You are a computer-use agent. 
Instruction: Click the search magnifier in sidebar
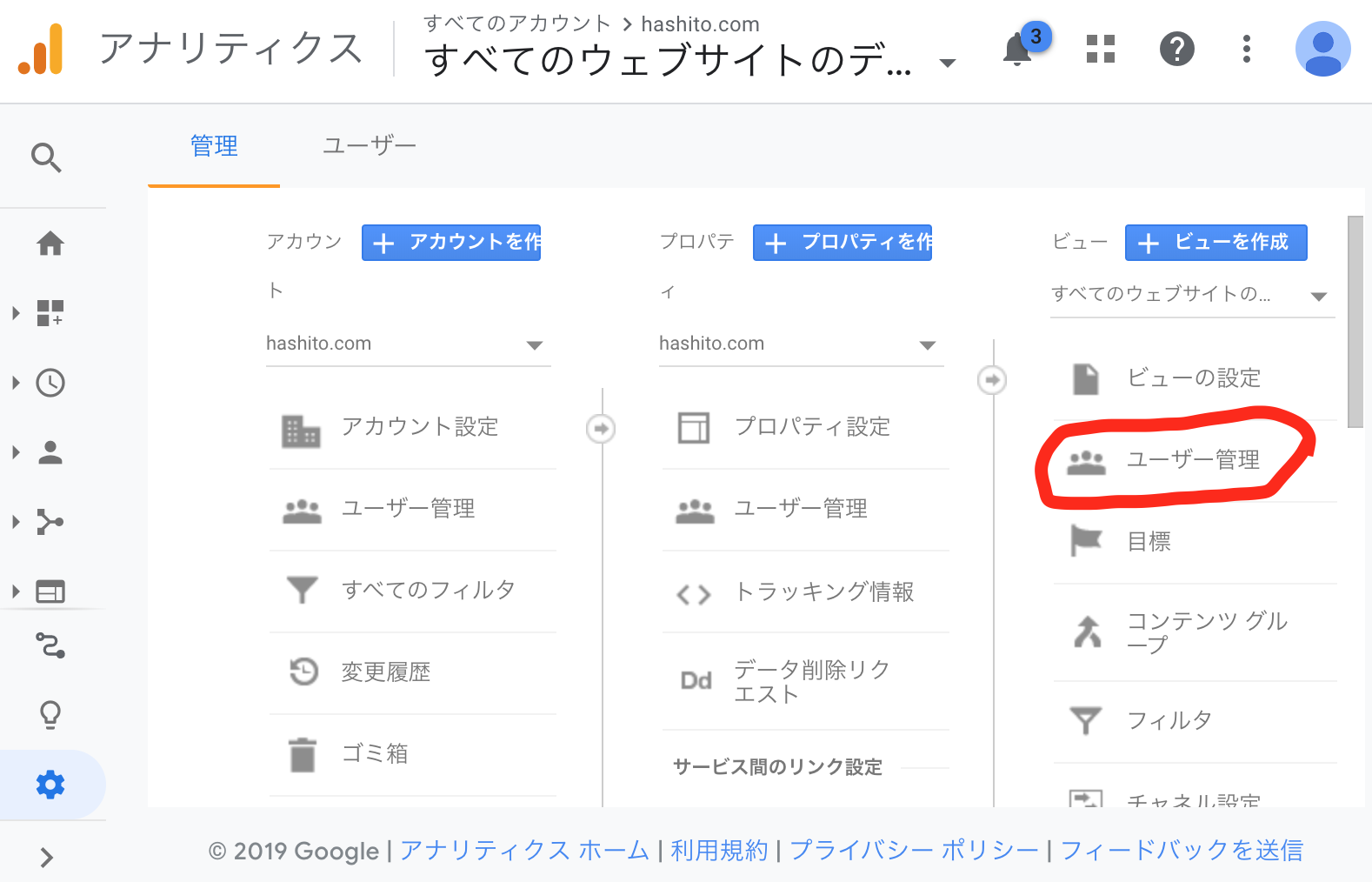pyautogui.click(x=47, y=158)
